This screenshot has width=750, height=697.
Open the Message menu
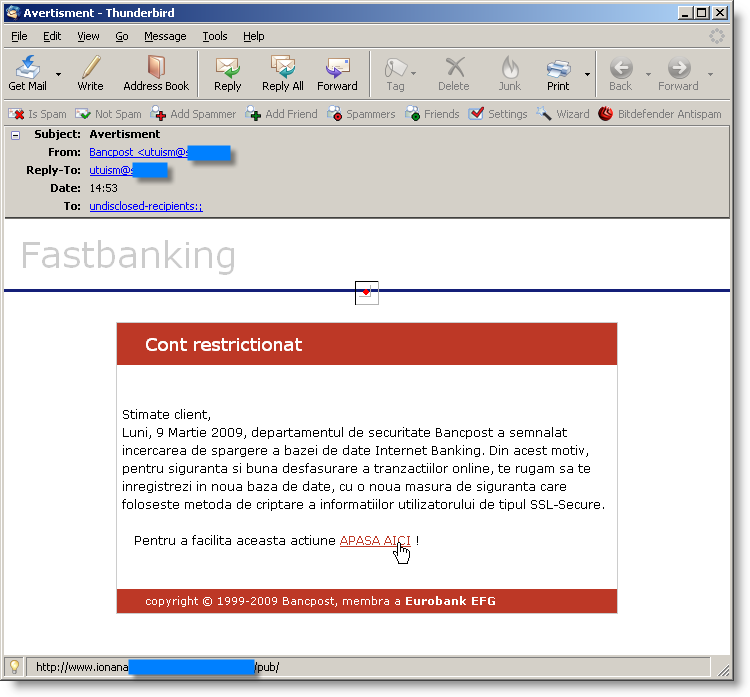165,36
